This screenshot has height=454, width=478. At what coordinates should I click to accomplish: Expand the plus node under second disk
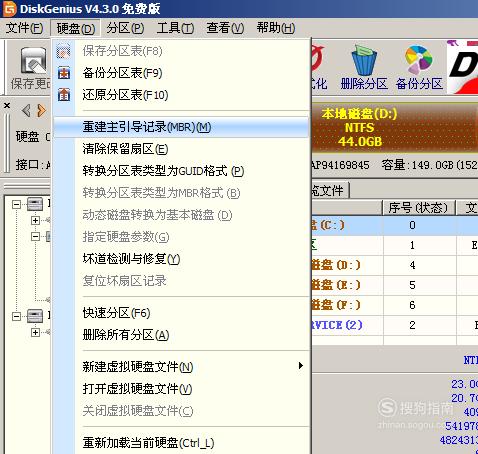(35, 332)
